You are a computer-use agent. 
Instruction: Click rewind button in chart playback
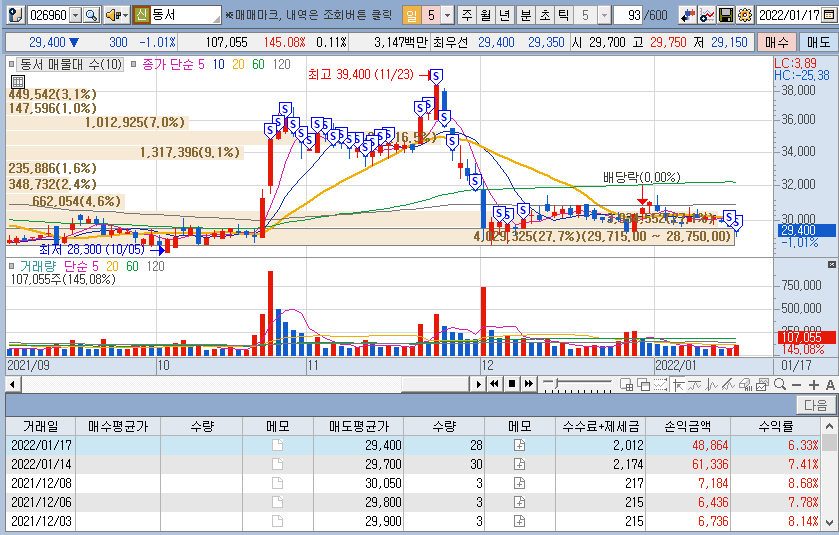coord(494,384)
